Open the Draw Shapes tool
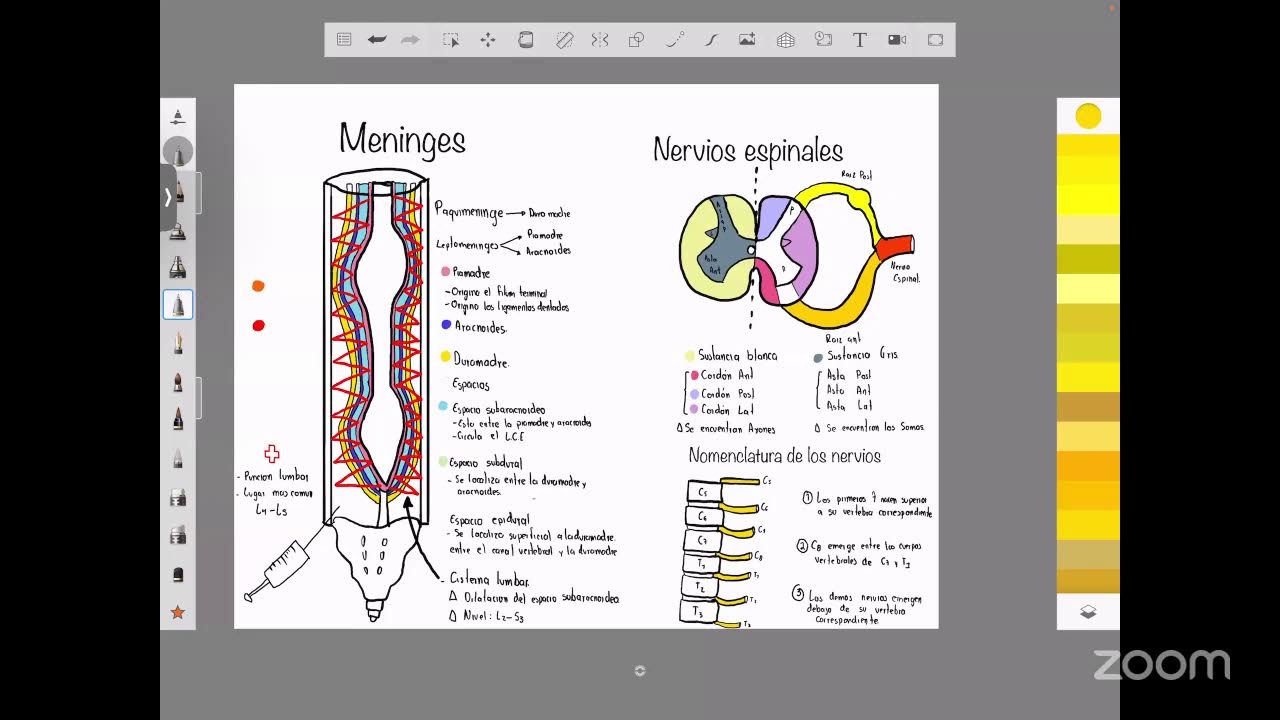This screenshot has height=720, width=1280. click(x=636, y=40)
